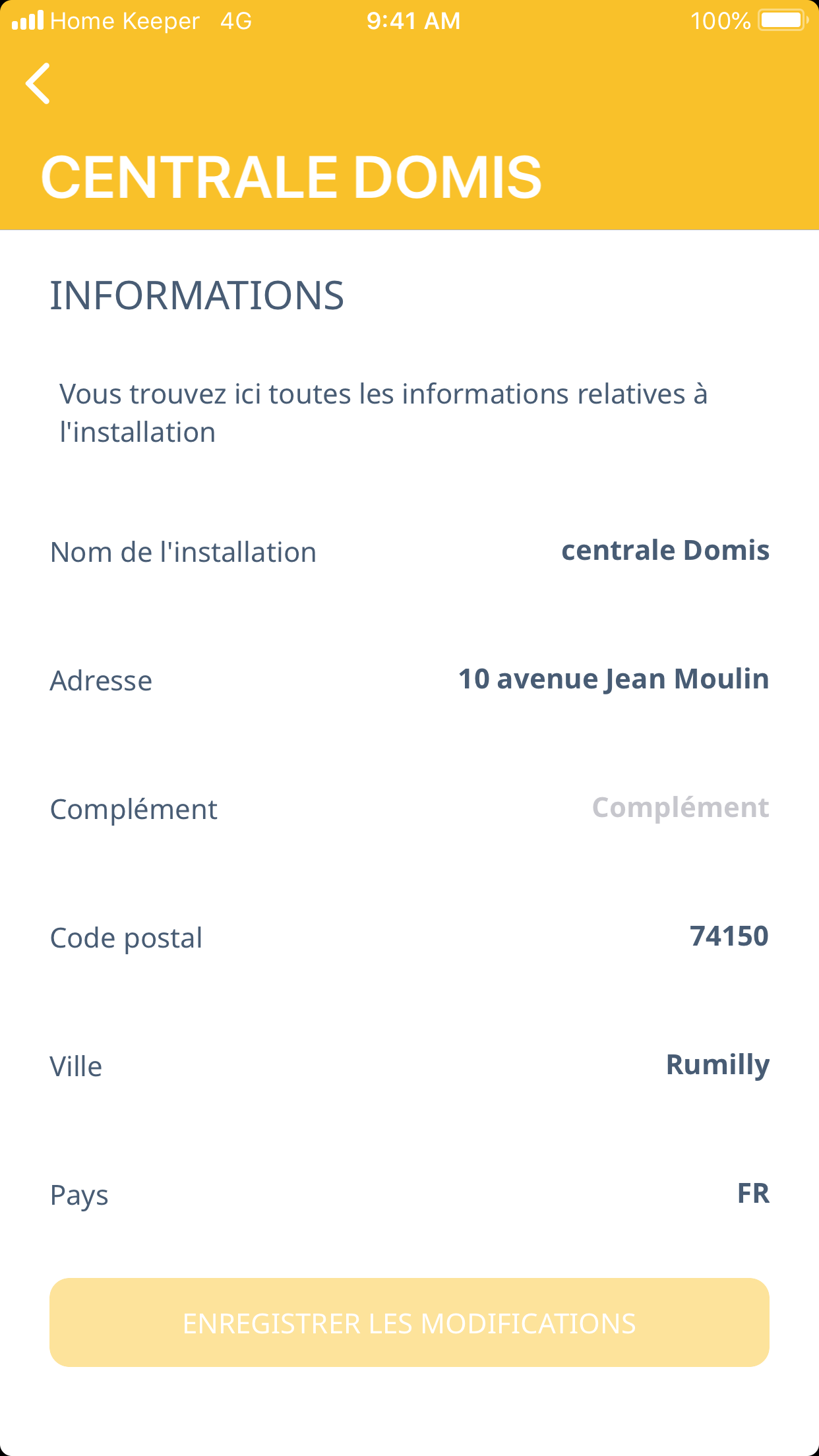Select the 'Code postal' label
The image size is (819, 1456).
click(x=126, y=938)
